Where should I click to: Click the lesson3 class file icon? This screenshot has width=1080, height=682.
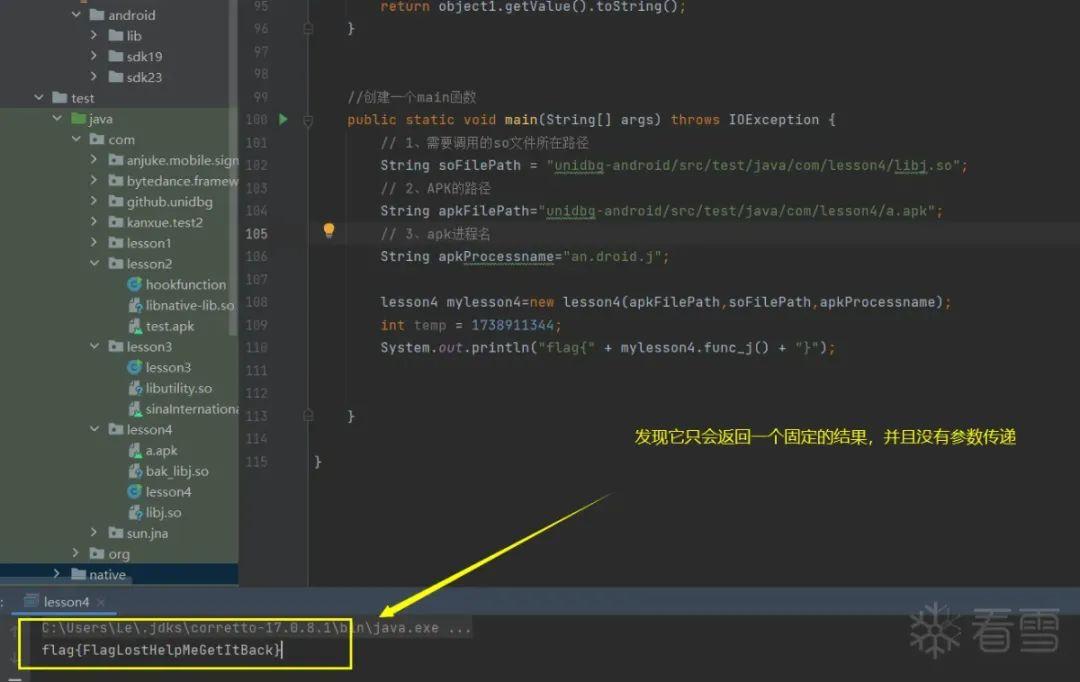(x=135, y=367)
